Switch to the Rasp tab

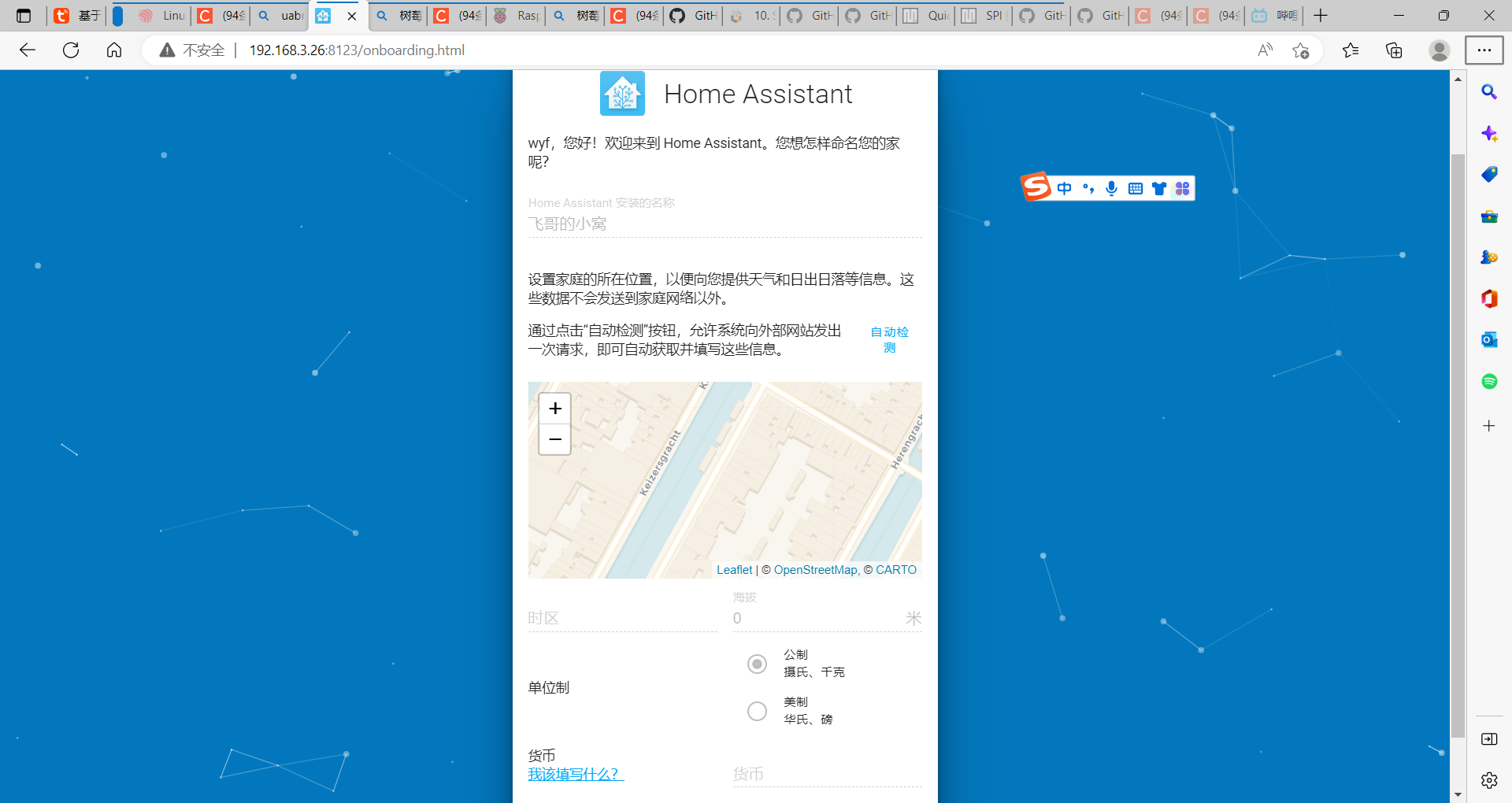516,16
